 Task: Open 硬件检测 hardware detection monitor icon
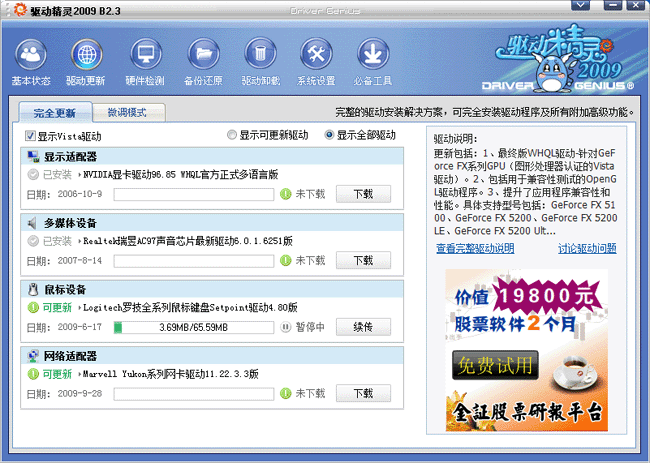coord(146,55)
